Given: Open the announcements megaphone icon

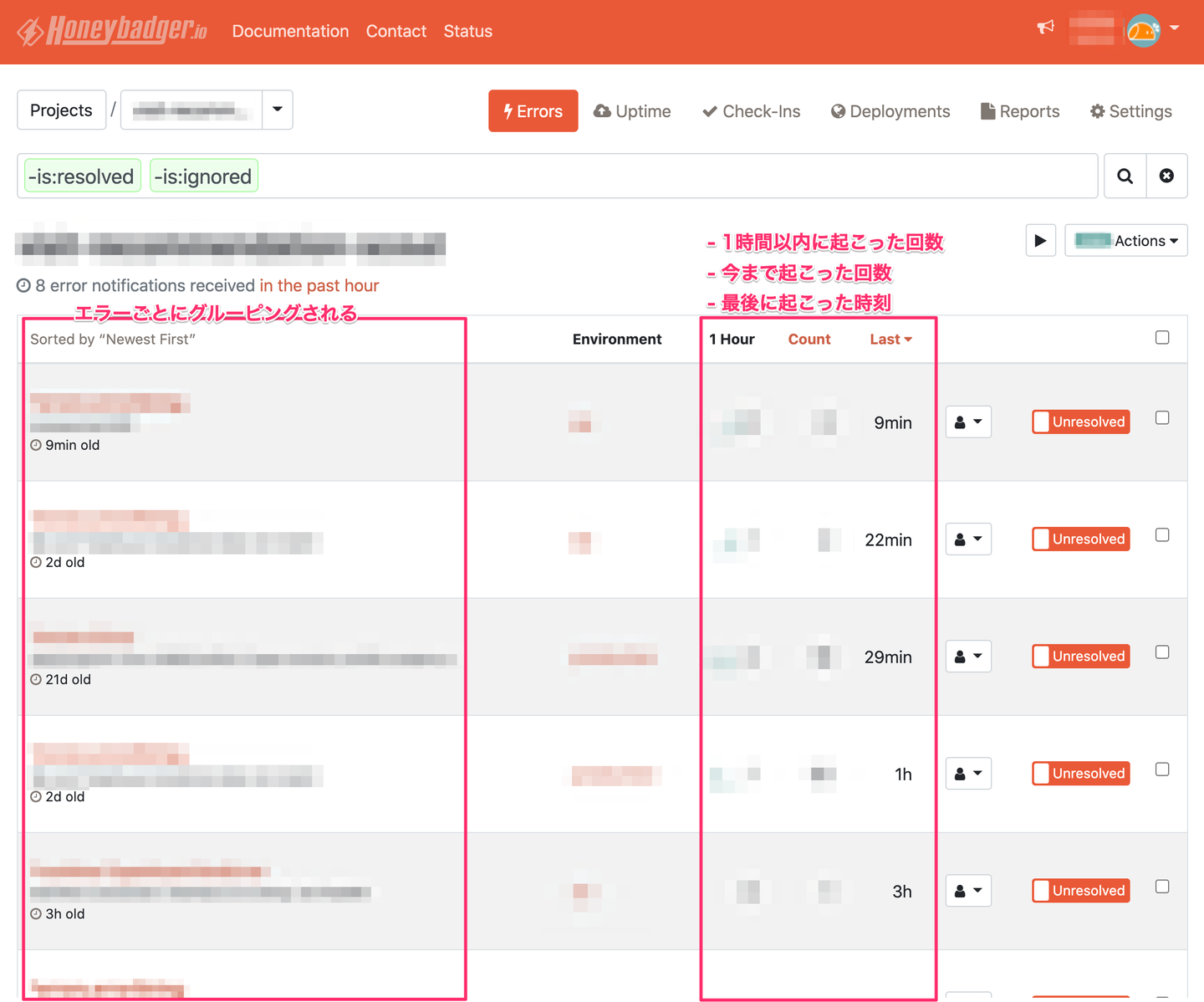Looking at the screenshot, I should [1045, 27].
